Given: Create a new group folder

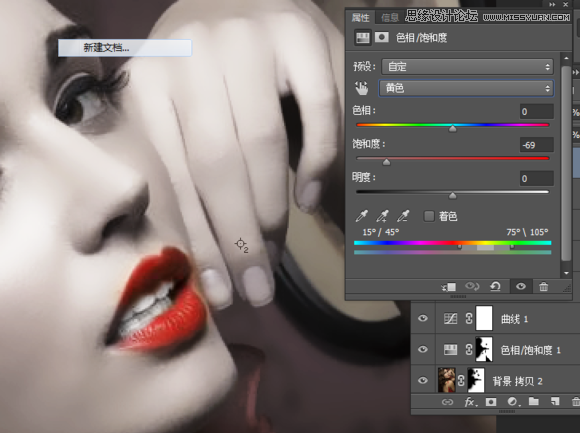Looking at the screenshot, I should coord(533,401).
